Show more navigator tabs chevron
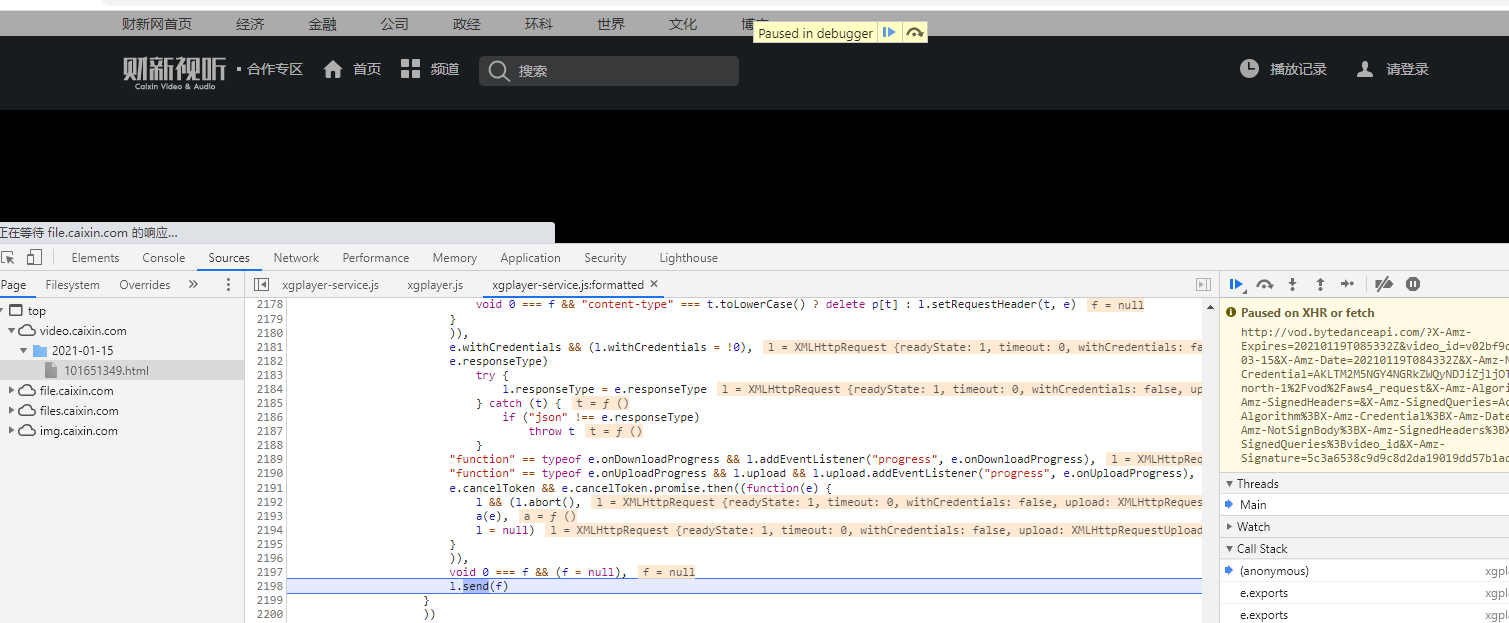Screen dimensions: 1509x623 coord(193,285)
